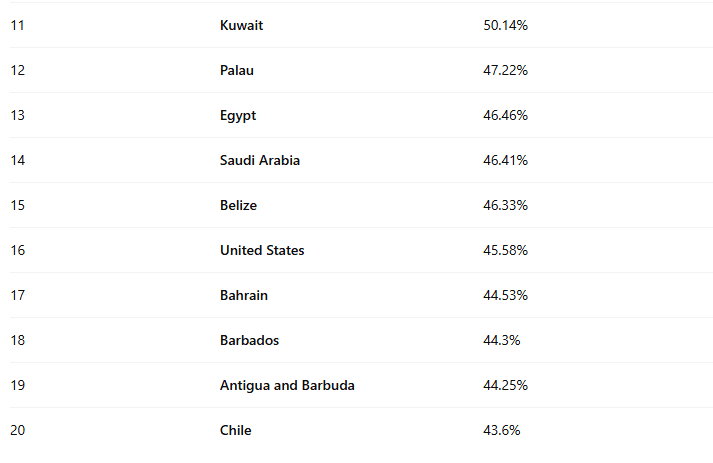
Task: Select the 44.3% value for Barbados
Action: (502, 340)
